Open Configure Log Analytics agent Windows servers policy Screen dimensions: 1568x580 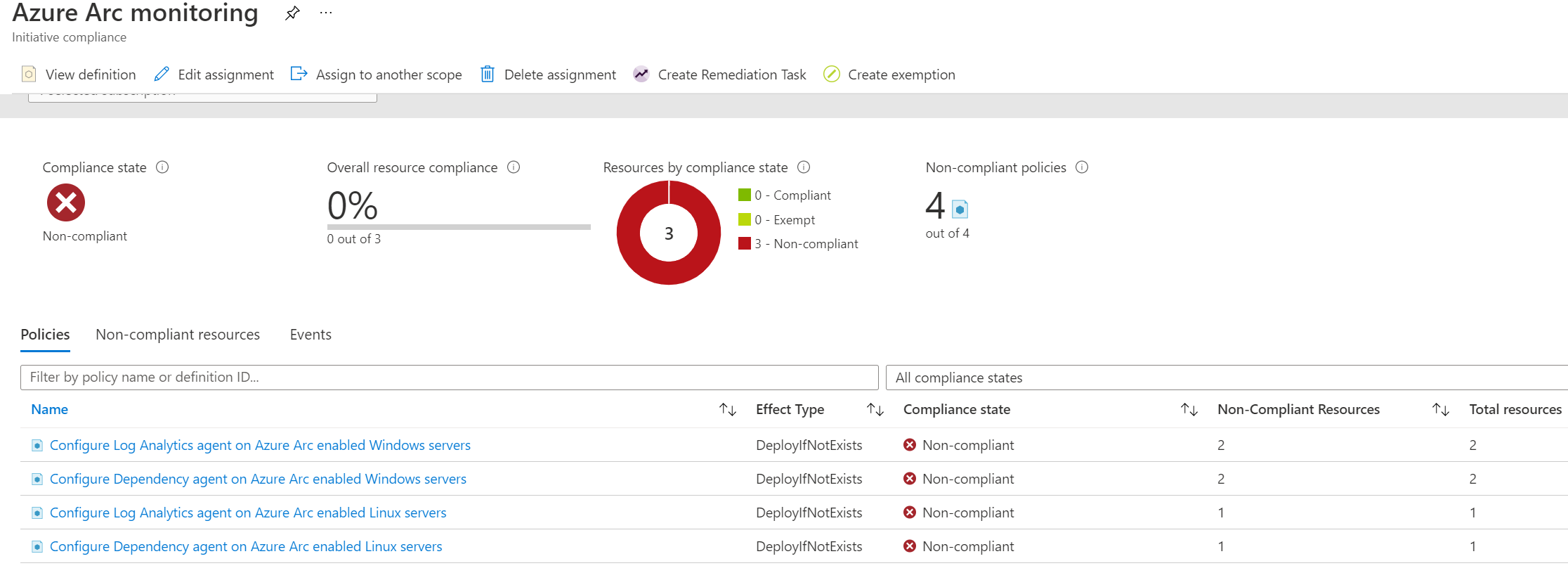260,445
